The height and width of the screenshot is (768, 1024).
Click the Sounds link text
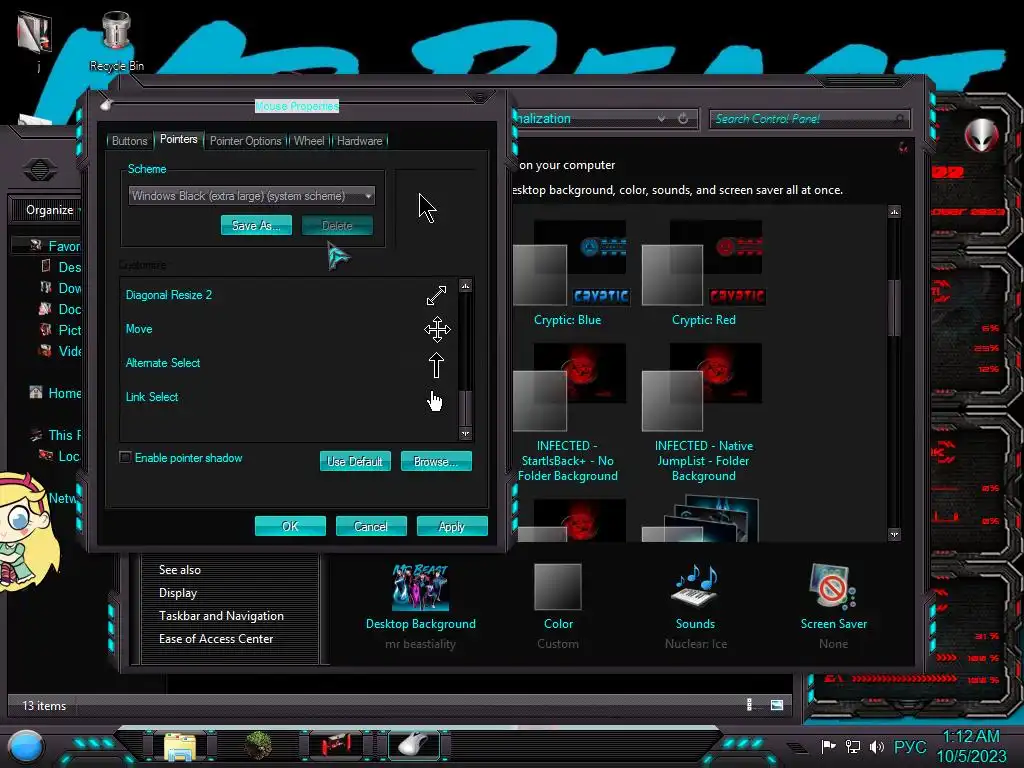click(x=695, y=624)
